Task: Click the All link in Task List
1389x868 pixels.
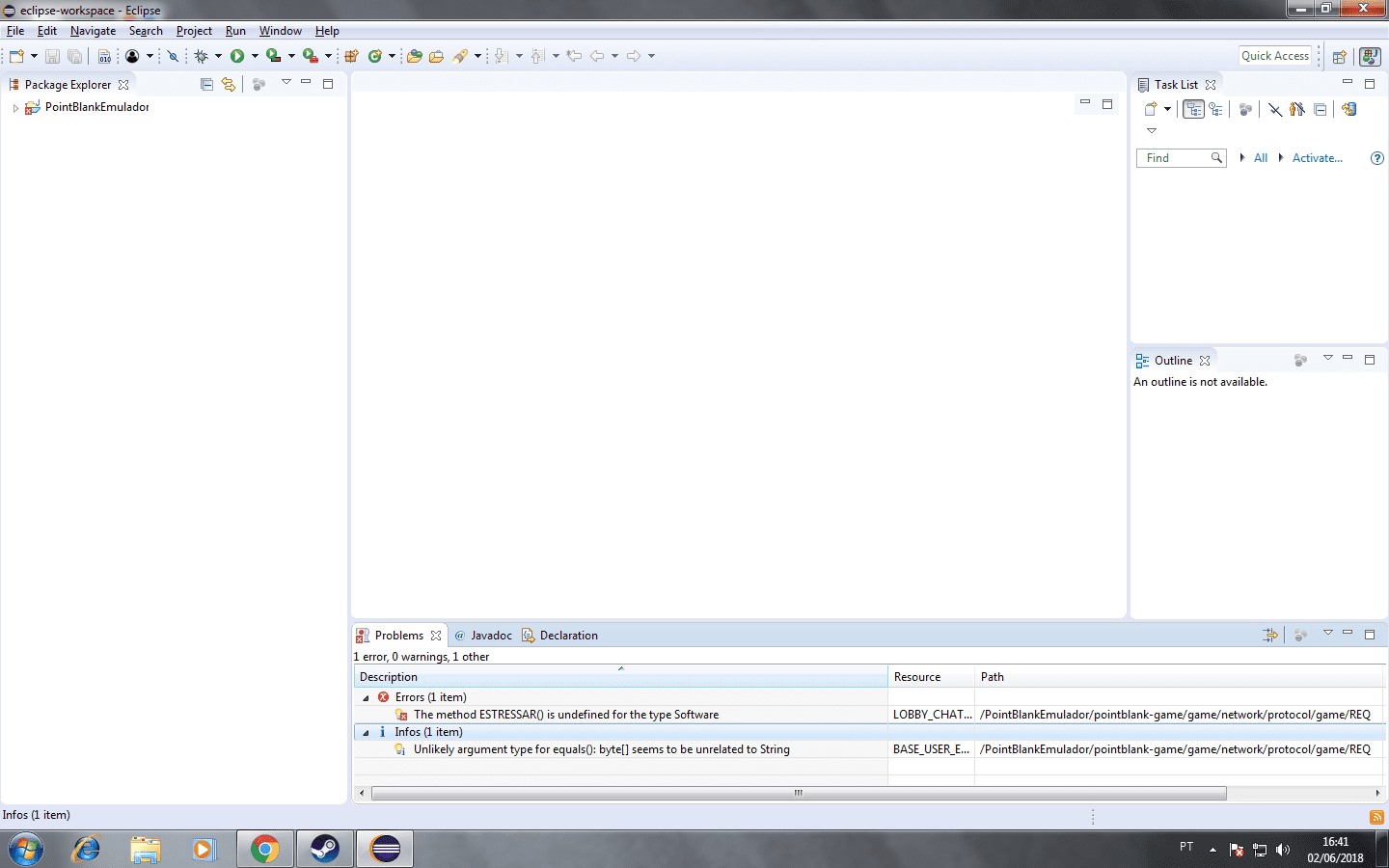Action: point(1261,158)
